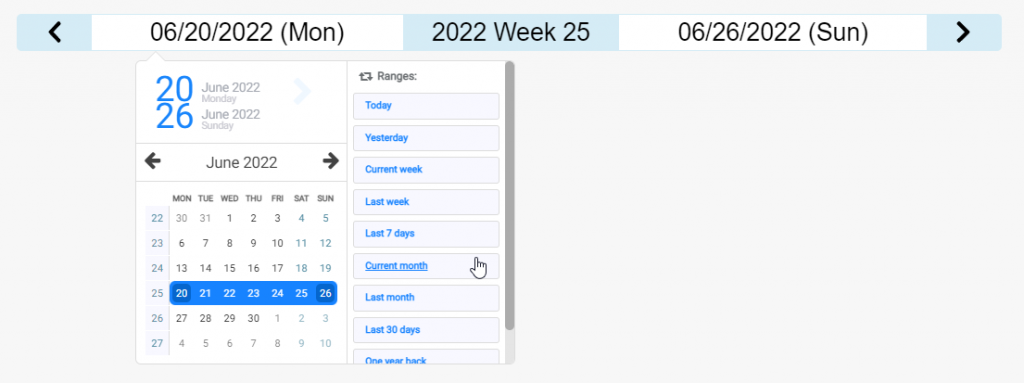Select week number 23 in the calendar
The width and height of the screenshot is (1024, 383).
[157, 243]
